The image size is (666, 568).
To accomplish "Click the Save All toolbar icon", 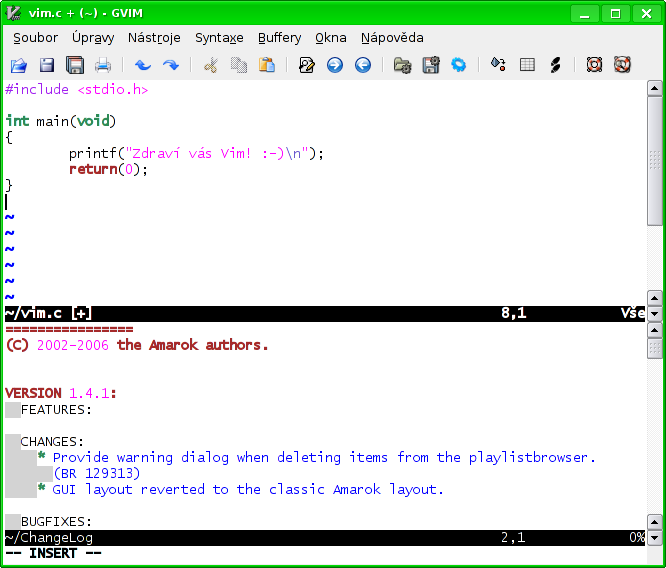I will (x=75, y=65).
